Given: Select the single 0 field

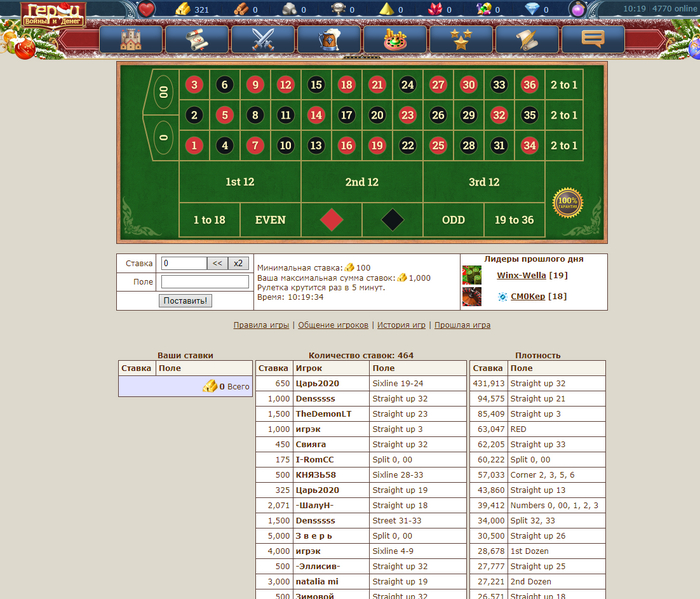Looking at the screenshot, I should (x=163, y=137).
